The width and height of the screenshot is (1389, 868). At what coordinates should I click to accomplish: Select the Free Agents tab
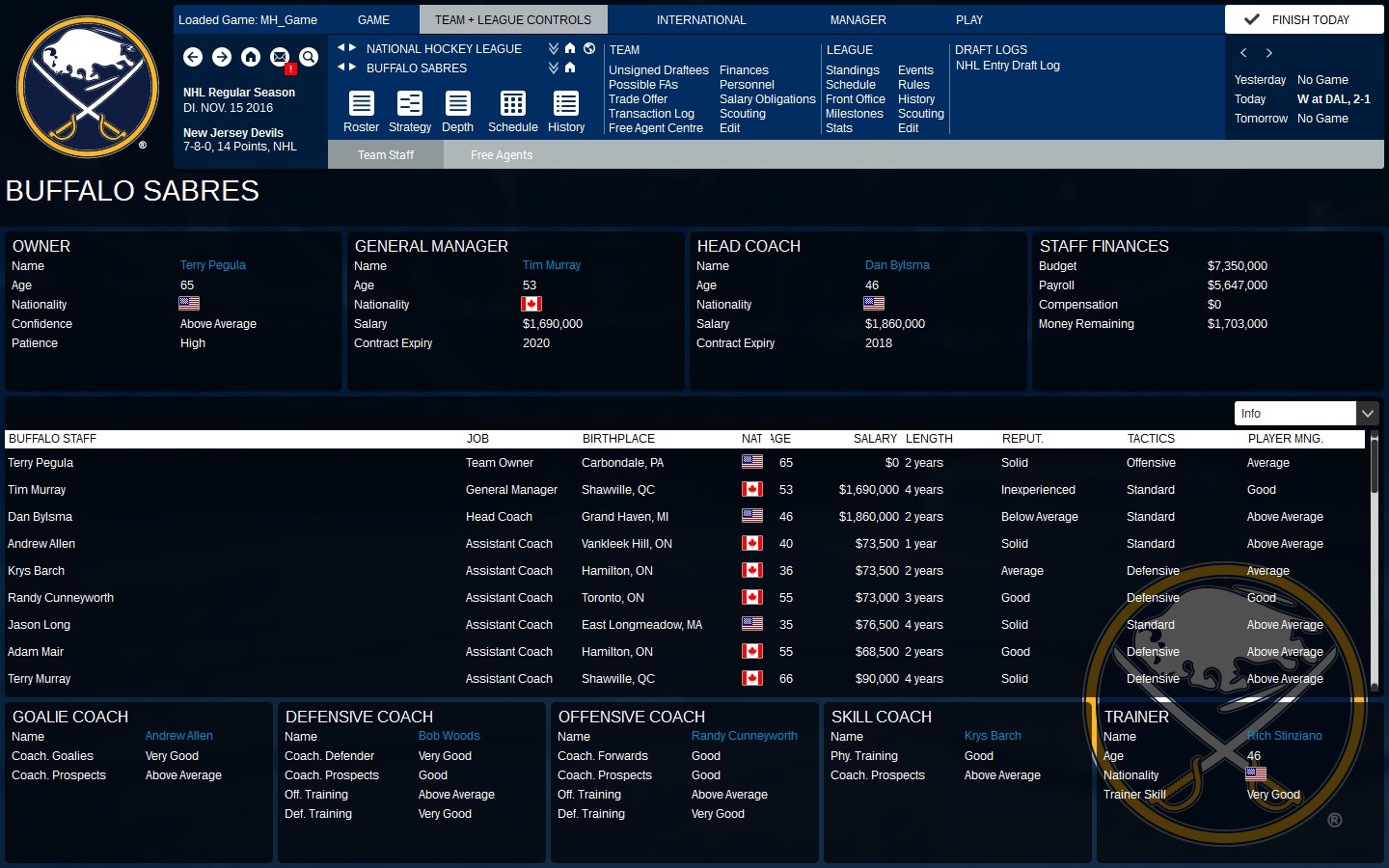501,154
